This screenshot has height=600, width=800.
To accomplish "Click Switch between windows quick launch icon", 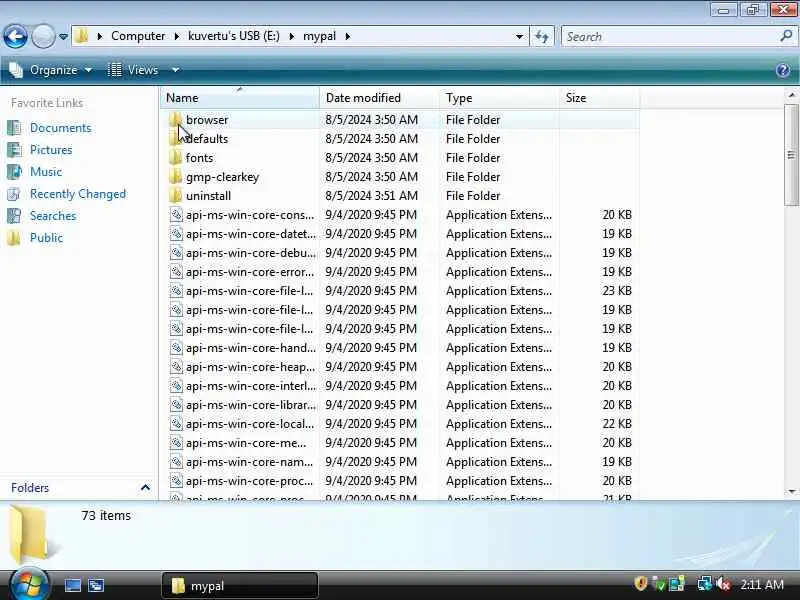I will (x=96, y=585).
